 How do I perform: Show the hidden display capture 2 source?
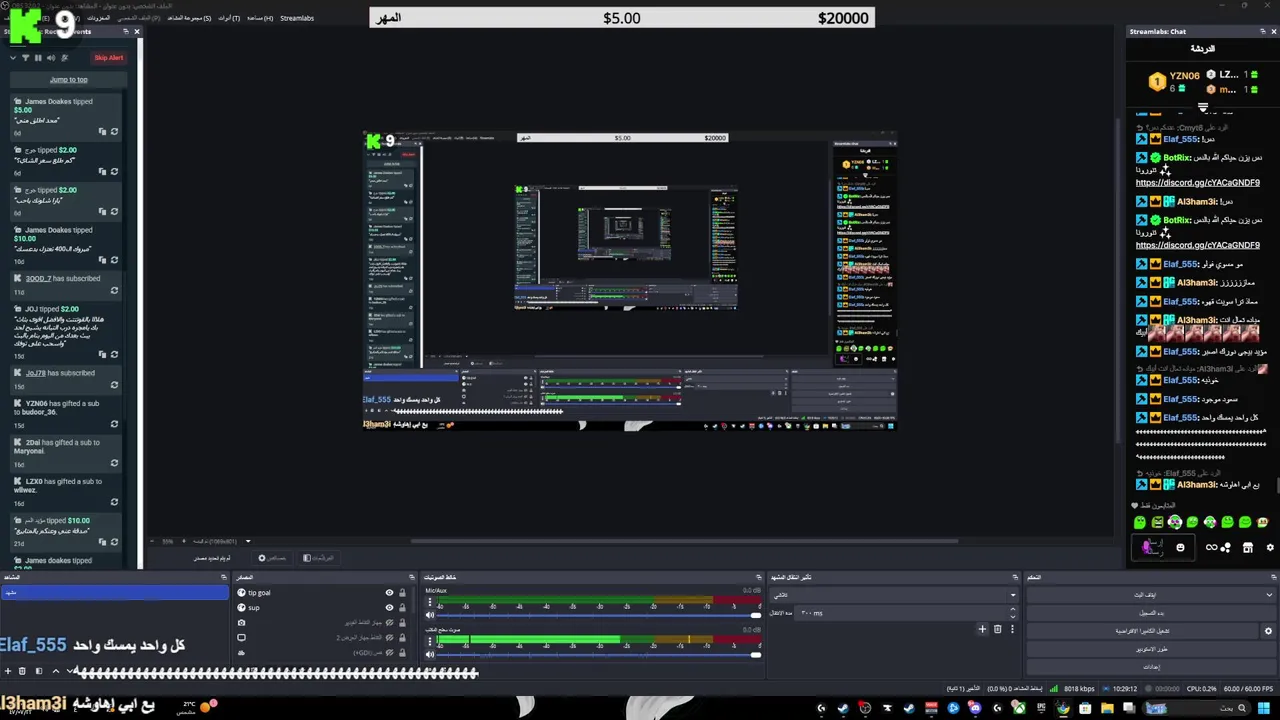[390, 638]
